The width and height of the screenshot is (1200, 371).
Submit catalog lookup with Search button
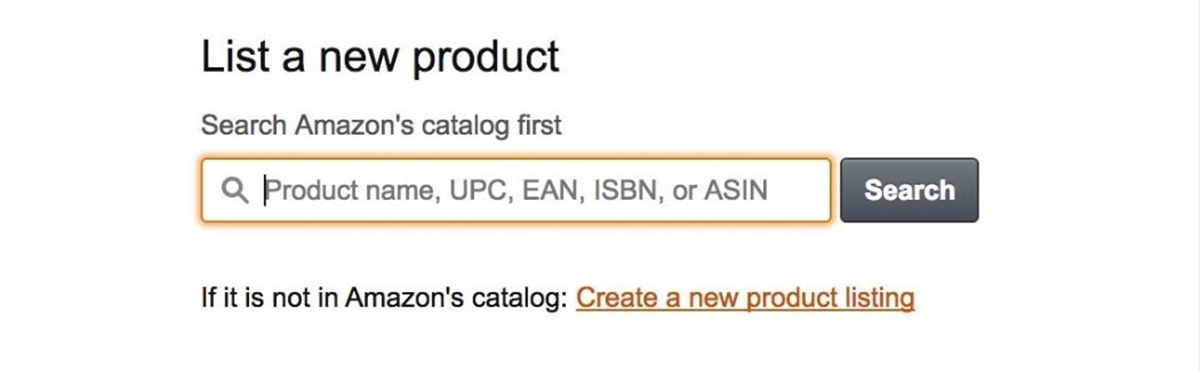point(909,190)
